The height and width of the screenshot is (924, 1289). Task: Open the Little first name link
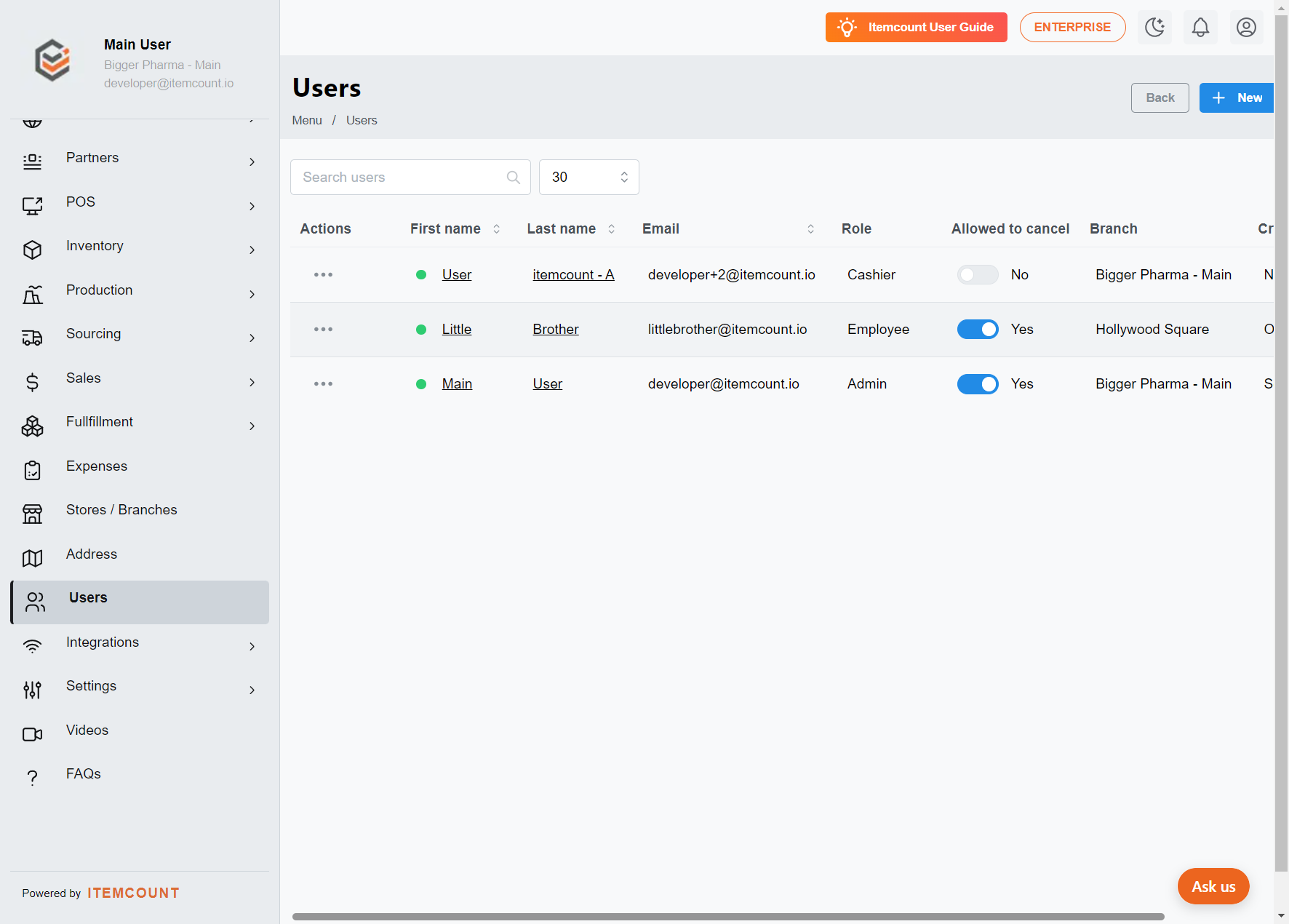tap(457, 330)
